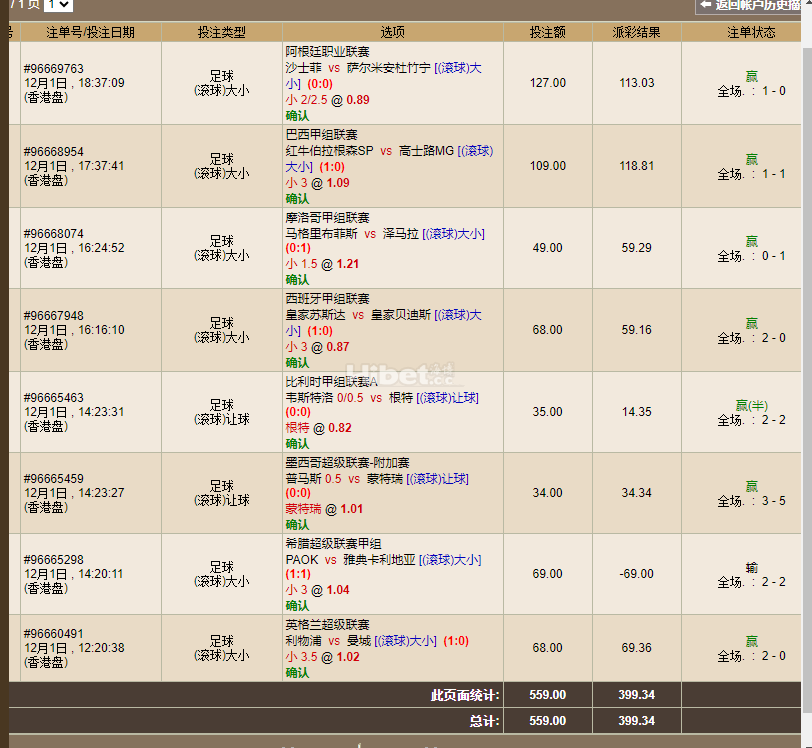The height and width of the screenshot is (748, 812).
Task: Click the 红牛伯根森SP vs 高士路MG match
Action: pos(369,151)
